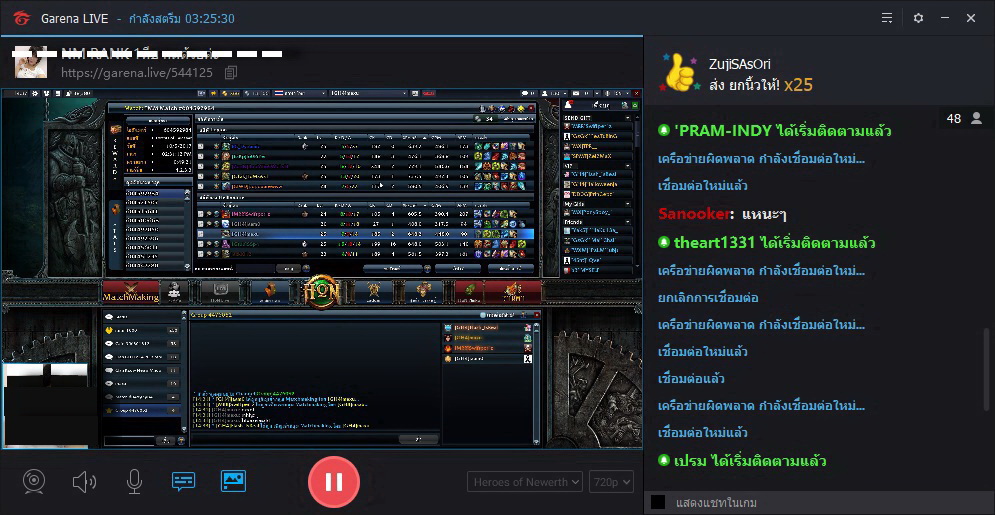The image size is (995, 515).
Task: Collapse the My Side section arrow
Action: coord(628,204)
